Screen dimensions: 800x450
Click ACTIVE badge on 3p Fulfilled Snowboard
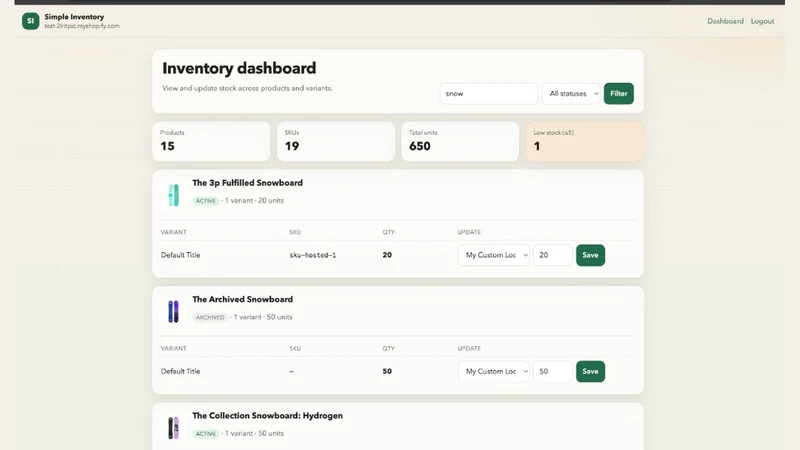(206, 201)
